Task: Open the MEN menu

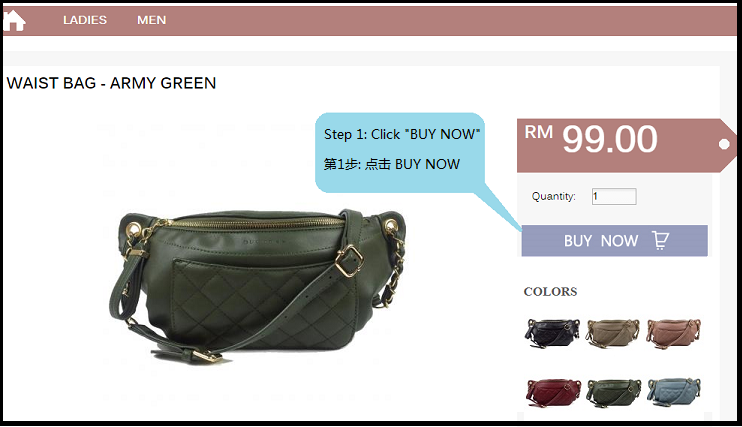Action: pyautogui.click(x=151, y=20)
